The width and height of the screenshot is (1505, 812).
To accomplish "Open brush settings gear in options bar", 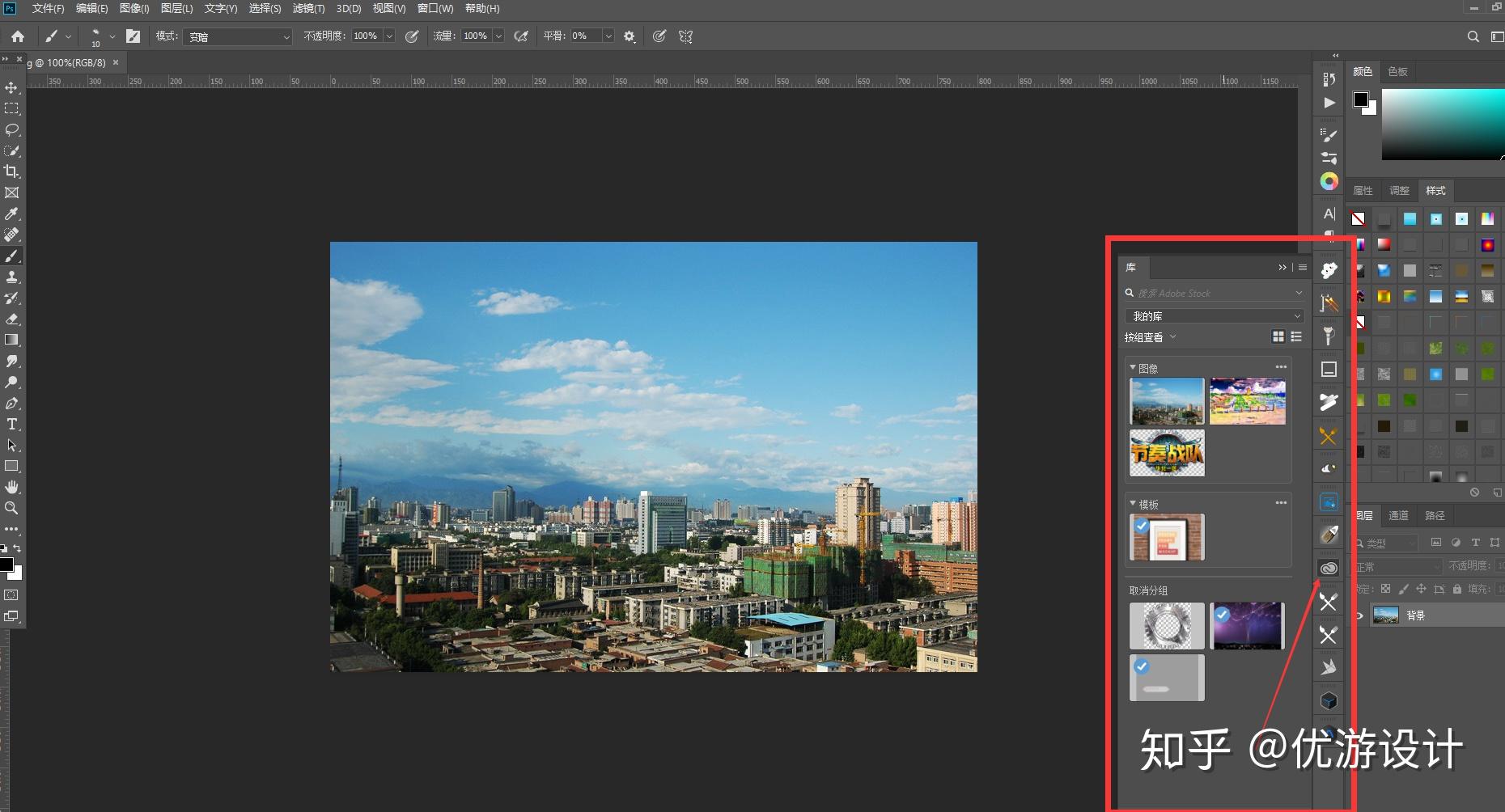I will coord(630,36).
